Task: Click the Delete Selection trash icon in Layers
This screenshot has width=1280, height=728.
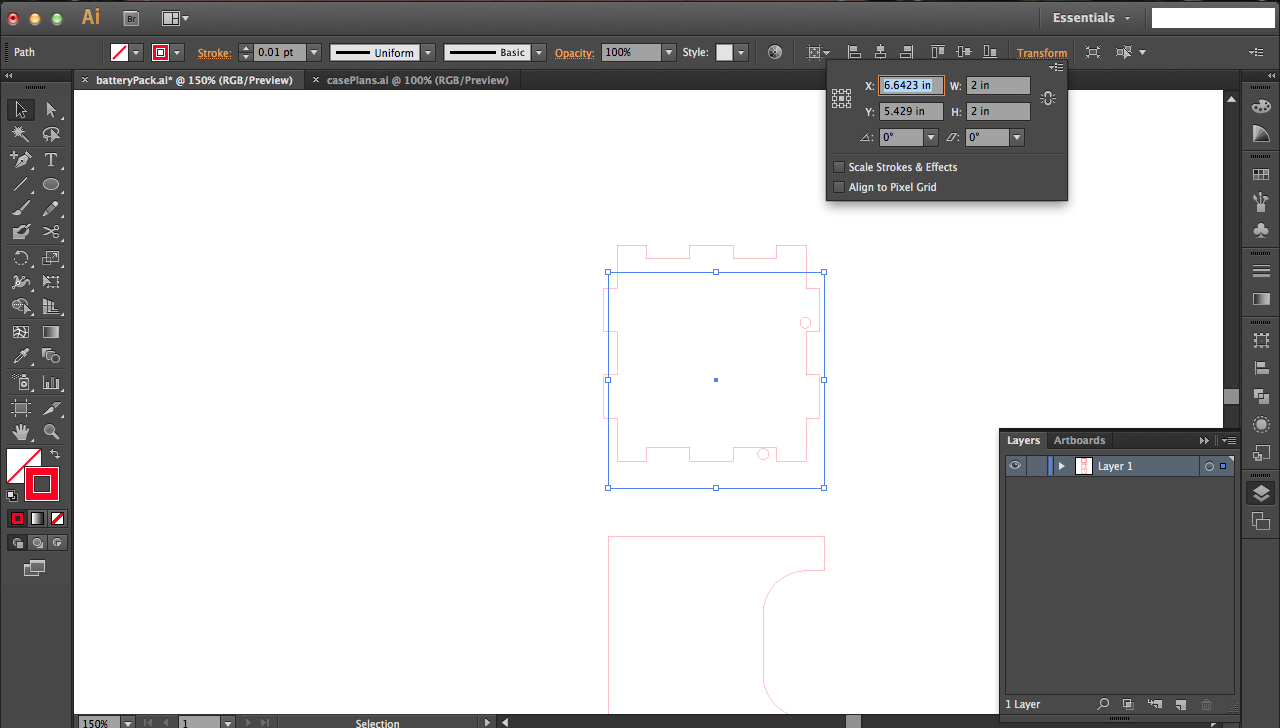Action: pos(1206,705)
